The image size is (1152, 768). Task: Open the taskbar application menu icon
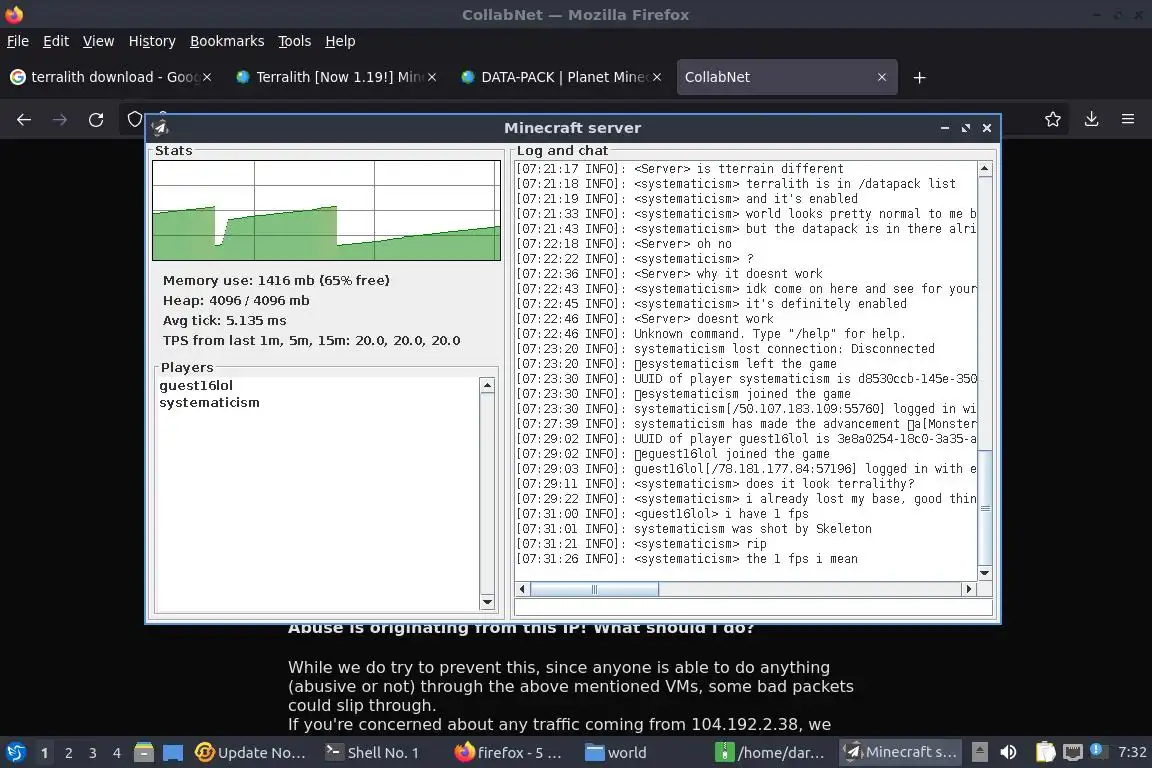coord(16,752)
